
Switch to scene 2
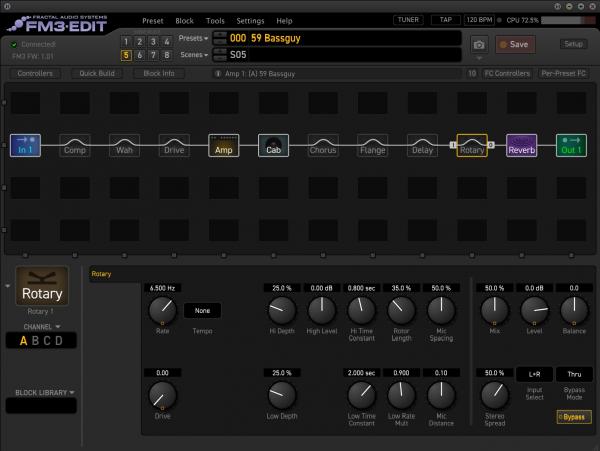(x=140, y=41)
